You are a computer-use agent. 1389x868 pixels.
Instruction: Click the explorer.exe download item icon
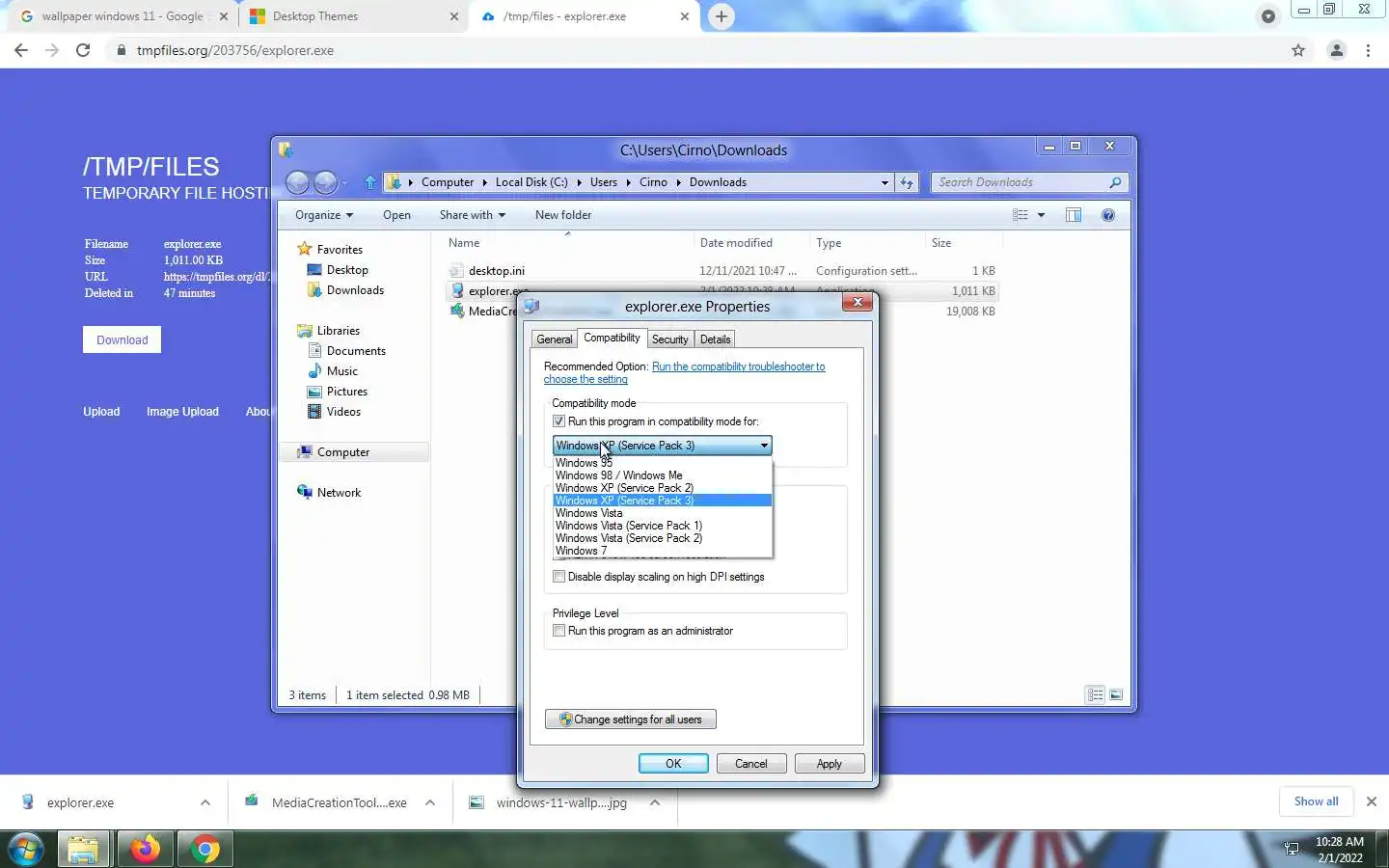pos(28,801)
